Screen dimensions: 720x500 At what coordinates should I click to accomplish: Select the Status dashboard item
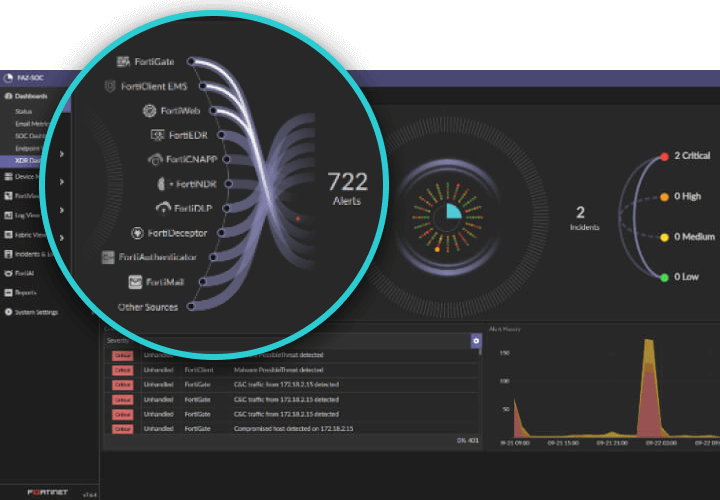[23, 112]
